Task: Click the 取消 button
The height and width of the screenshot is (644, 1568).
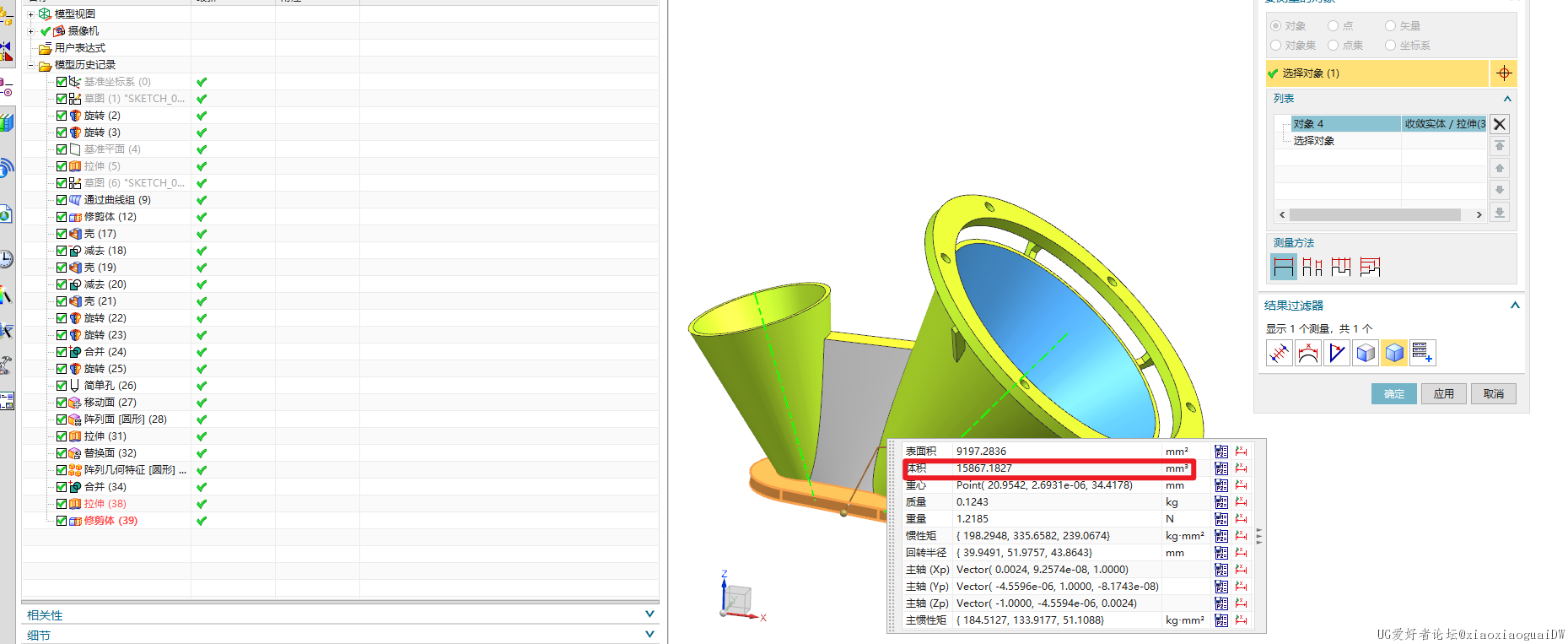Action: pos(1494,394)
